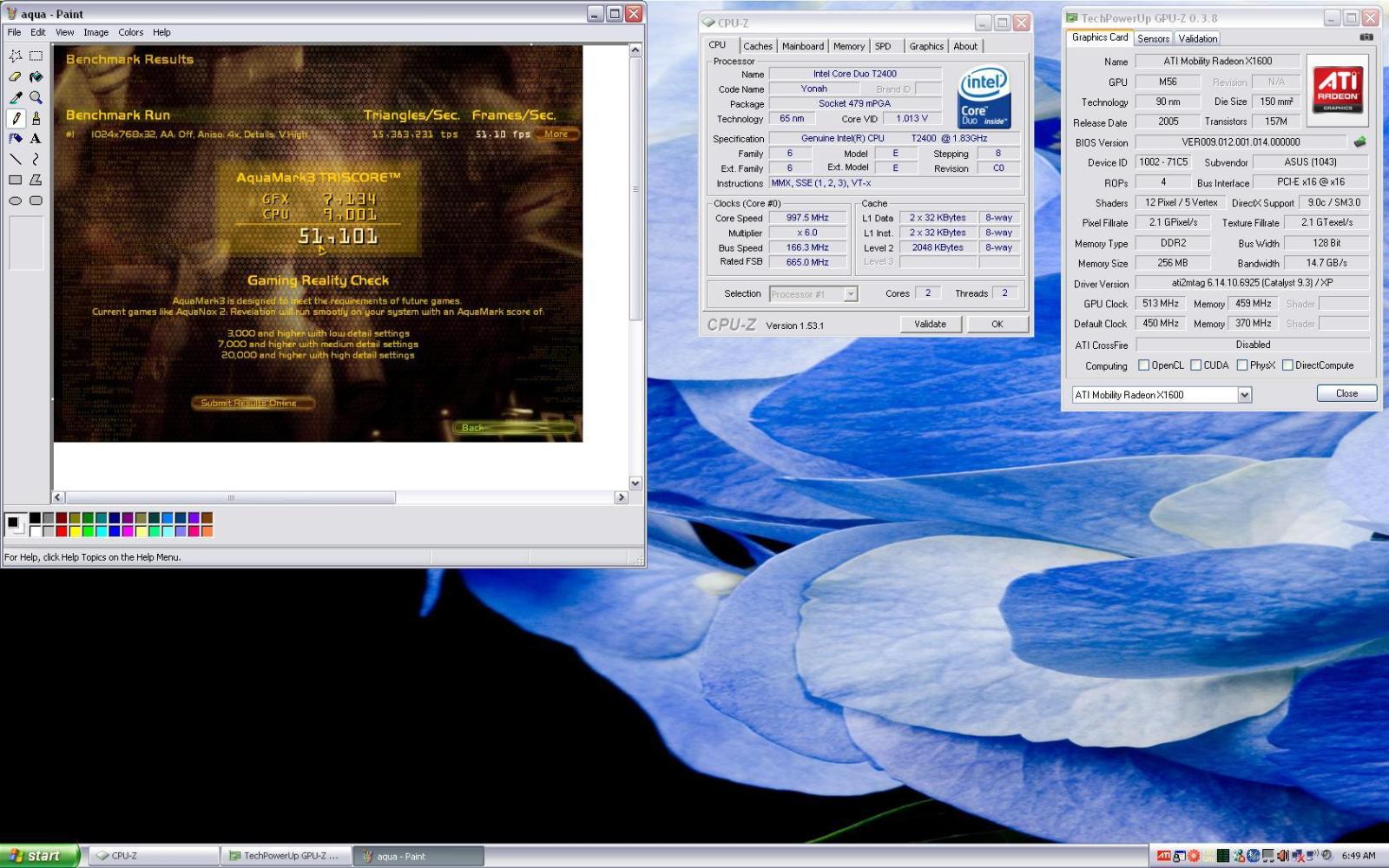The height and width of the screenshot is (868, 1389).
Task: Click the ATI Radeon logo in GPU-Z
Action: coord(1338,90)
